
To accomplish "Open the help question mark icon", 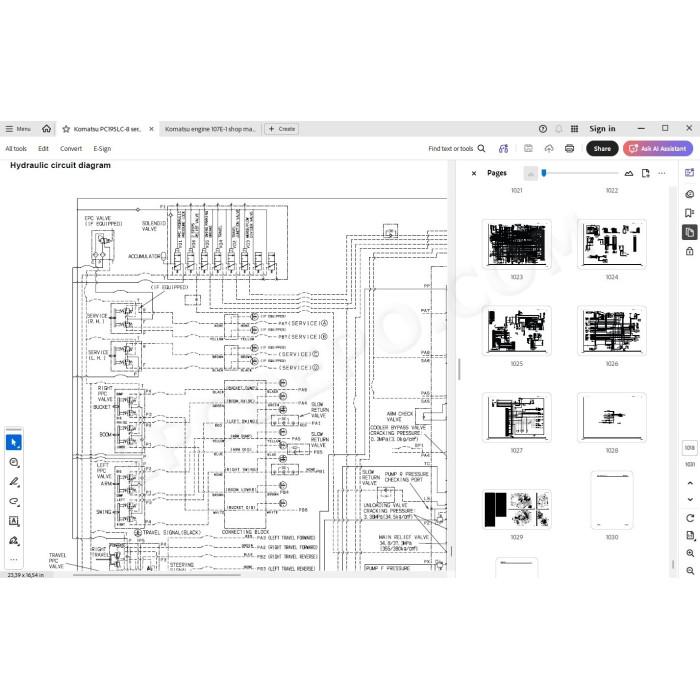I will (543, 129).
